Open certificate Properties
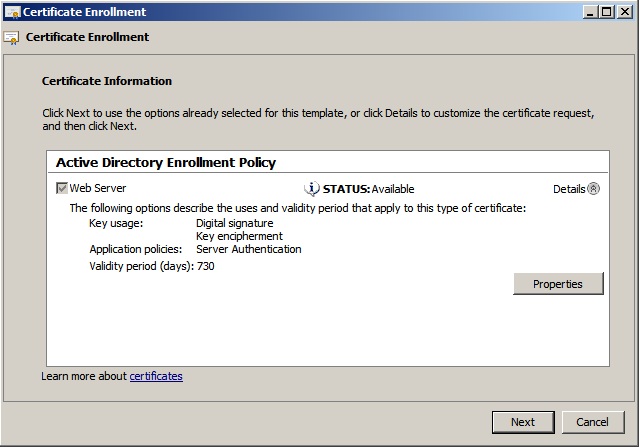The width and height of the screenshot is (639, 447). coord(558,284)
